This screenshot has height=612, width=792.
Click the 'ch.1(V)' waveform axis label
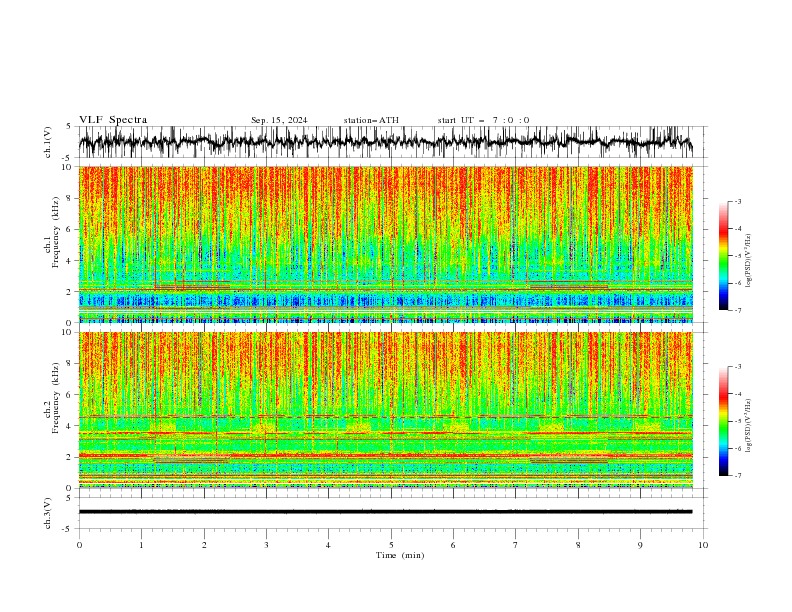click(x=48, y=142)
